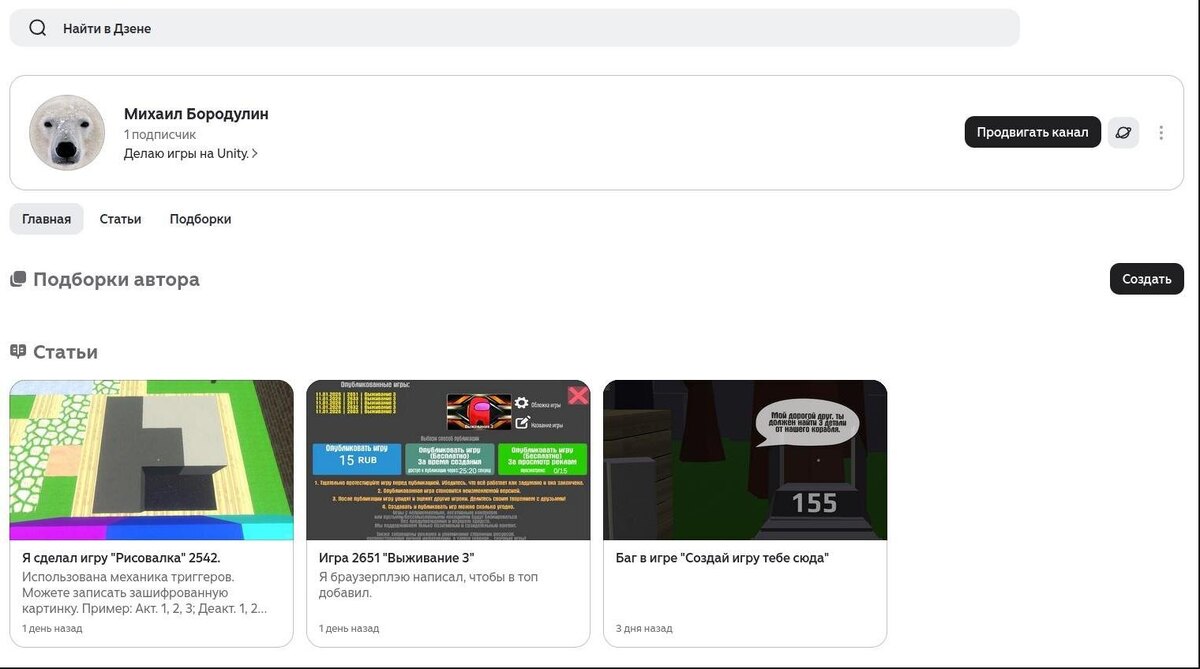The height and width of the screenshot is (669, 1200).
Task: Open channel name Михаил Бородулин
Action: click(x=196, y=114)
